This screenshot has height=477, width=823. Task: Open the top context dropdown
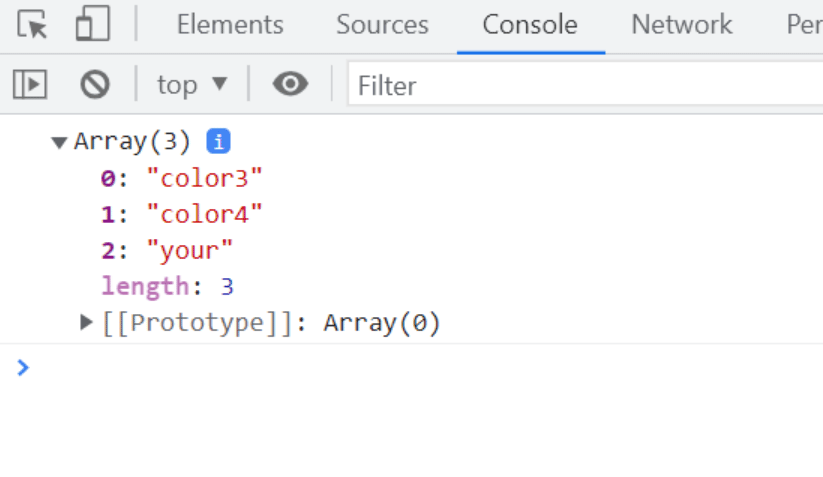coord(192,85)
